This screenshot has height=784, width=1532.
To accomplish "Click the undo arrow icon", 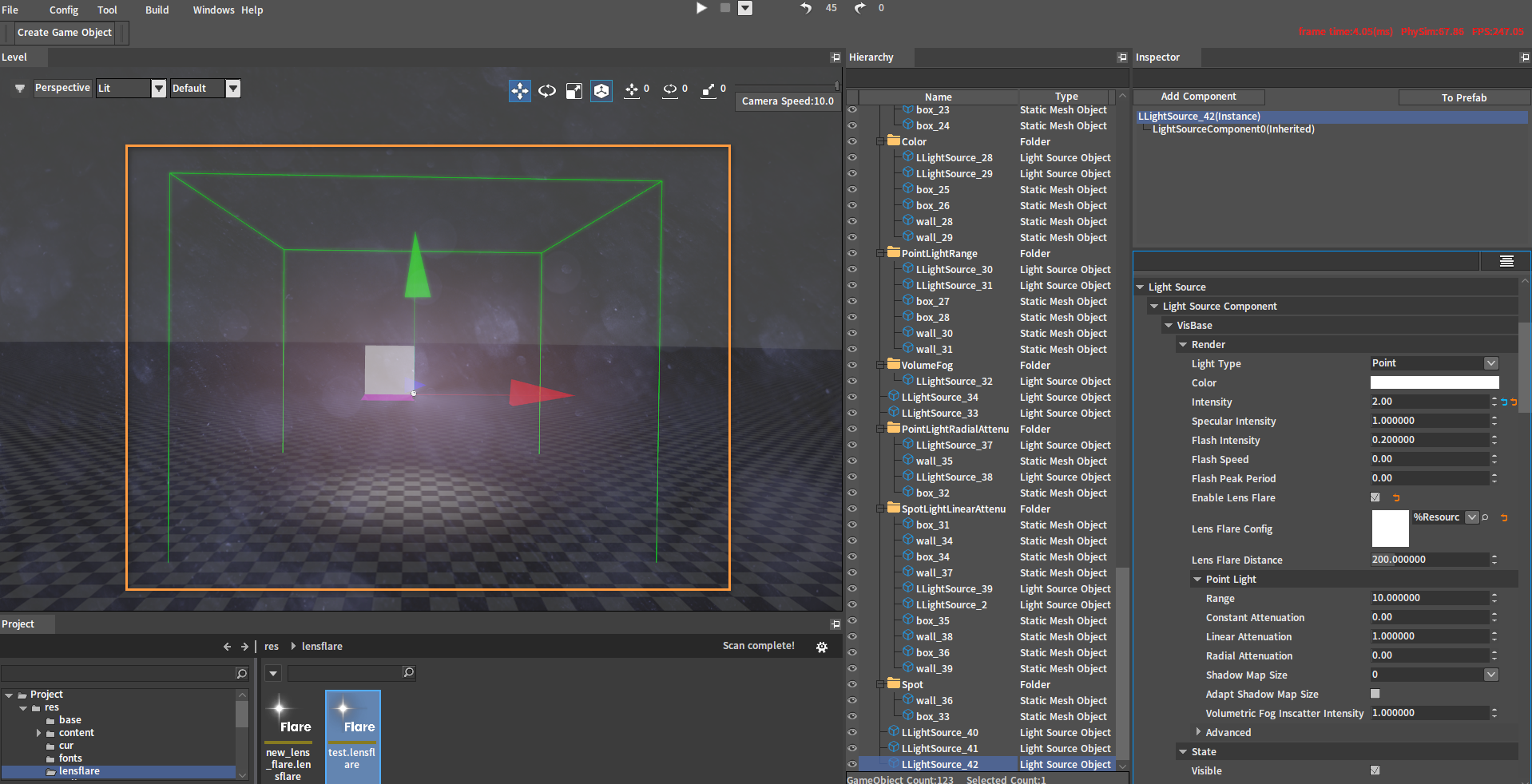I will coord(806,8).
